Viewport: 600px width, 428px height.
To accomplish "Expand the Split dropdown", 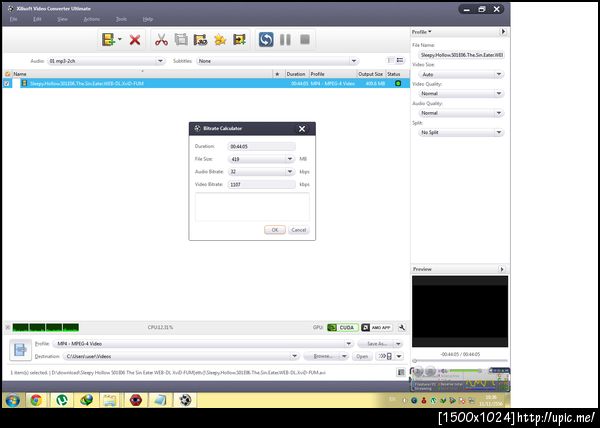I will [499, 132].
